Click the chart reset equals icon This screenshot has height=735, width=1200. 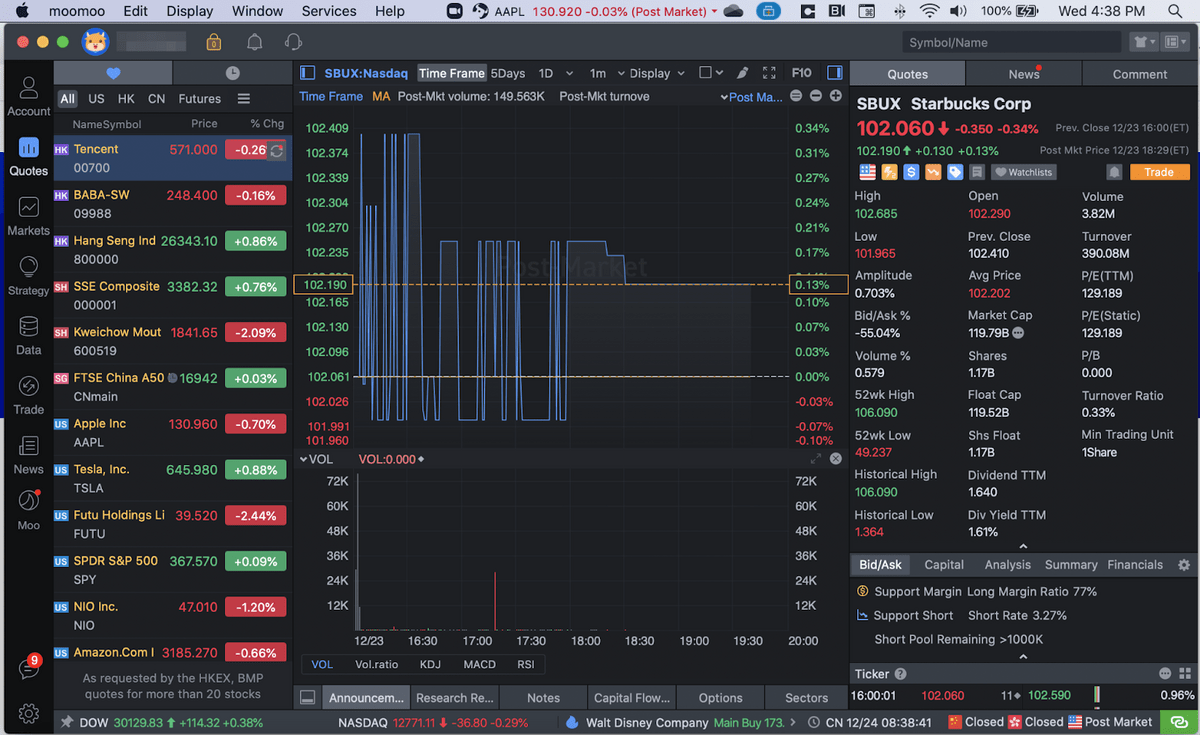[x=796, y=96]
